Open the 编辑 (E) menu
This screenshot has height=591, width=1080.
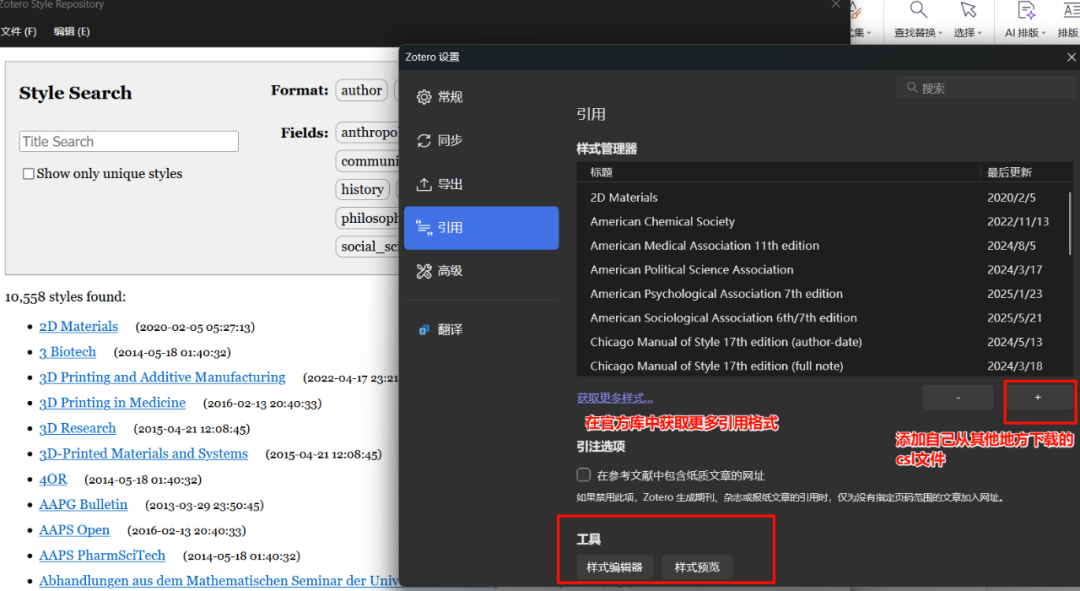coord(72,32)
